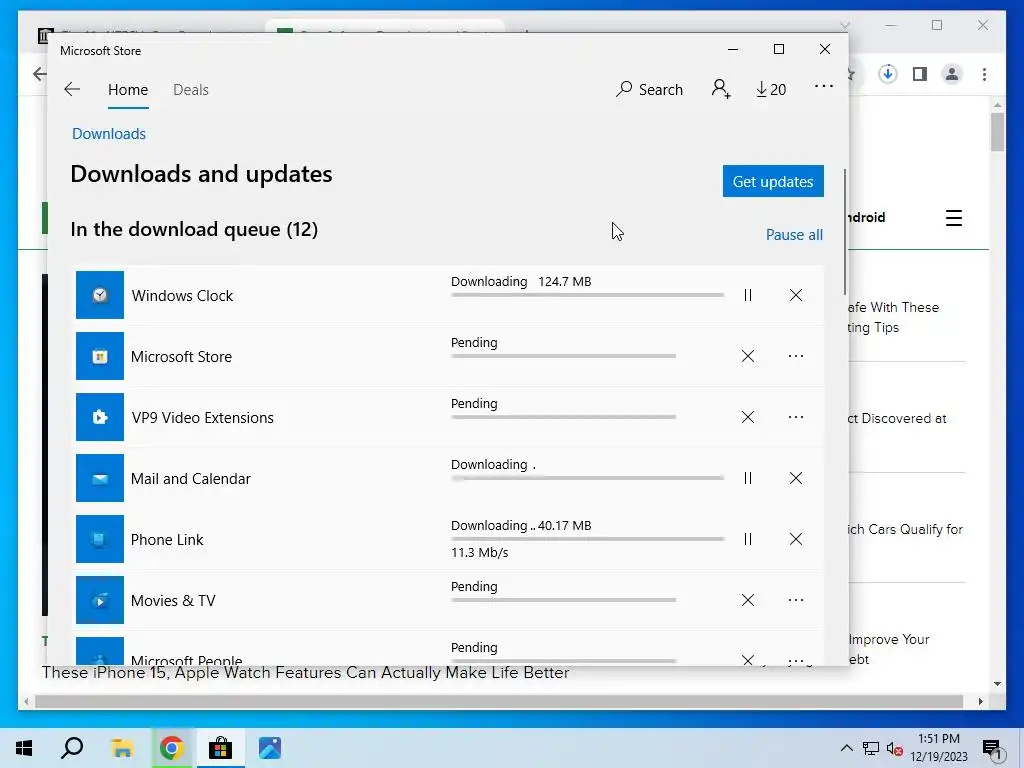Open File Explorer from the taskbar

click(x=121, y=748)
